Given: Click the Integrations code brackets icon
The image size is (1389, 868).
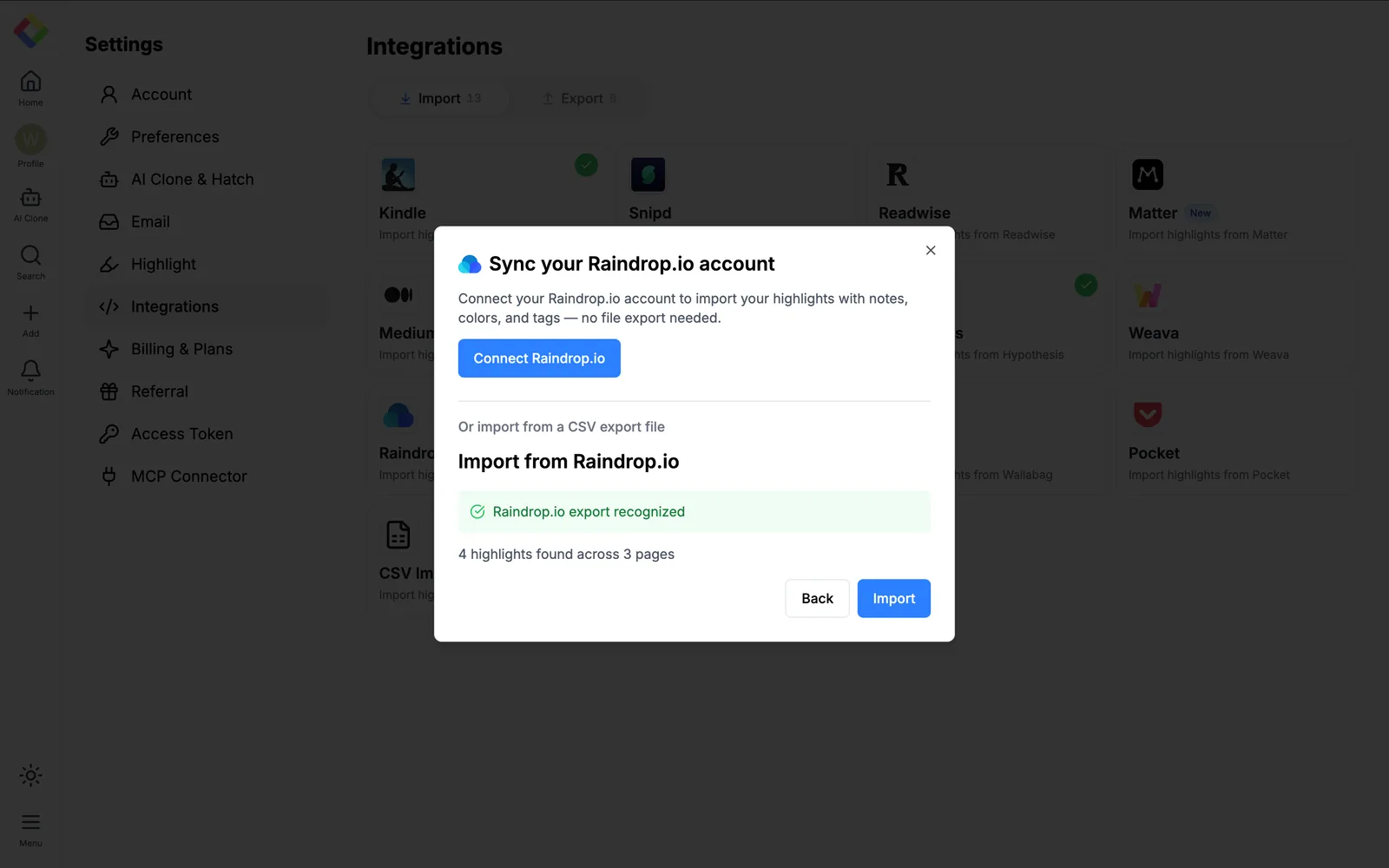Looking at the screenshot, I should pos(109,307).
